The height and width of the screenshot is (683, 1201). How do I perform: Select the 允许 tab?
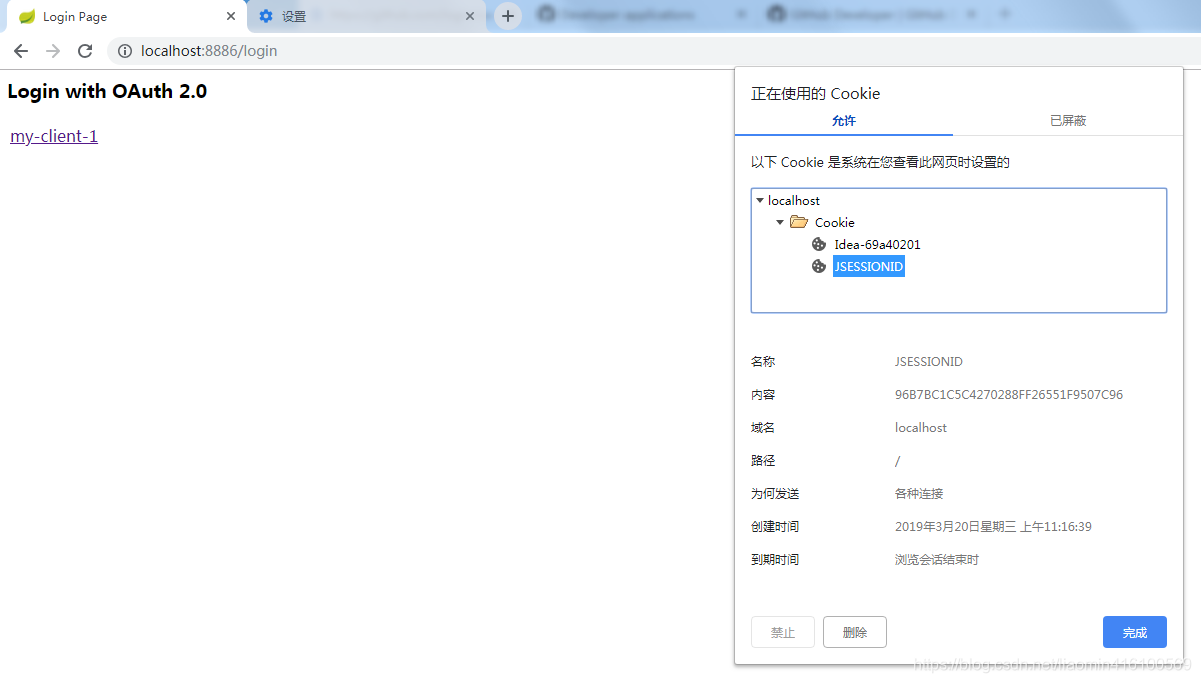point(844,120)
